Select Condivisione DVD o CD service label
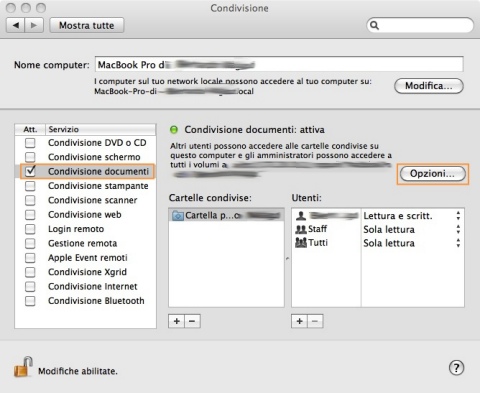Image resolution: width=480 pixels, height=393 pixels. 97,143
